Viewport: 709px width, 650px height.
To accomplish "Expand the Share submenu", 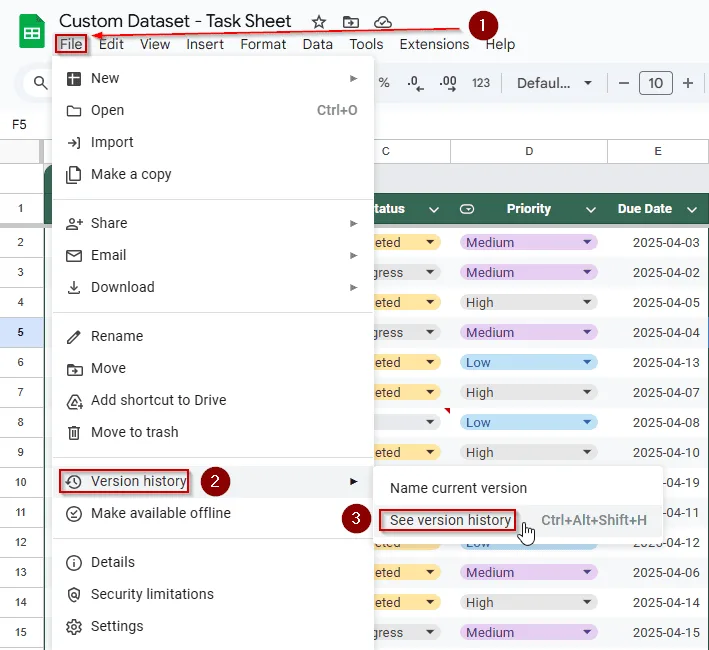I will [x=213, y=223].
